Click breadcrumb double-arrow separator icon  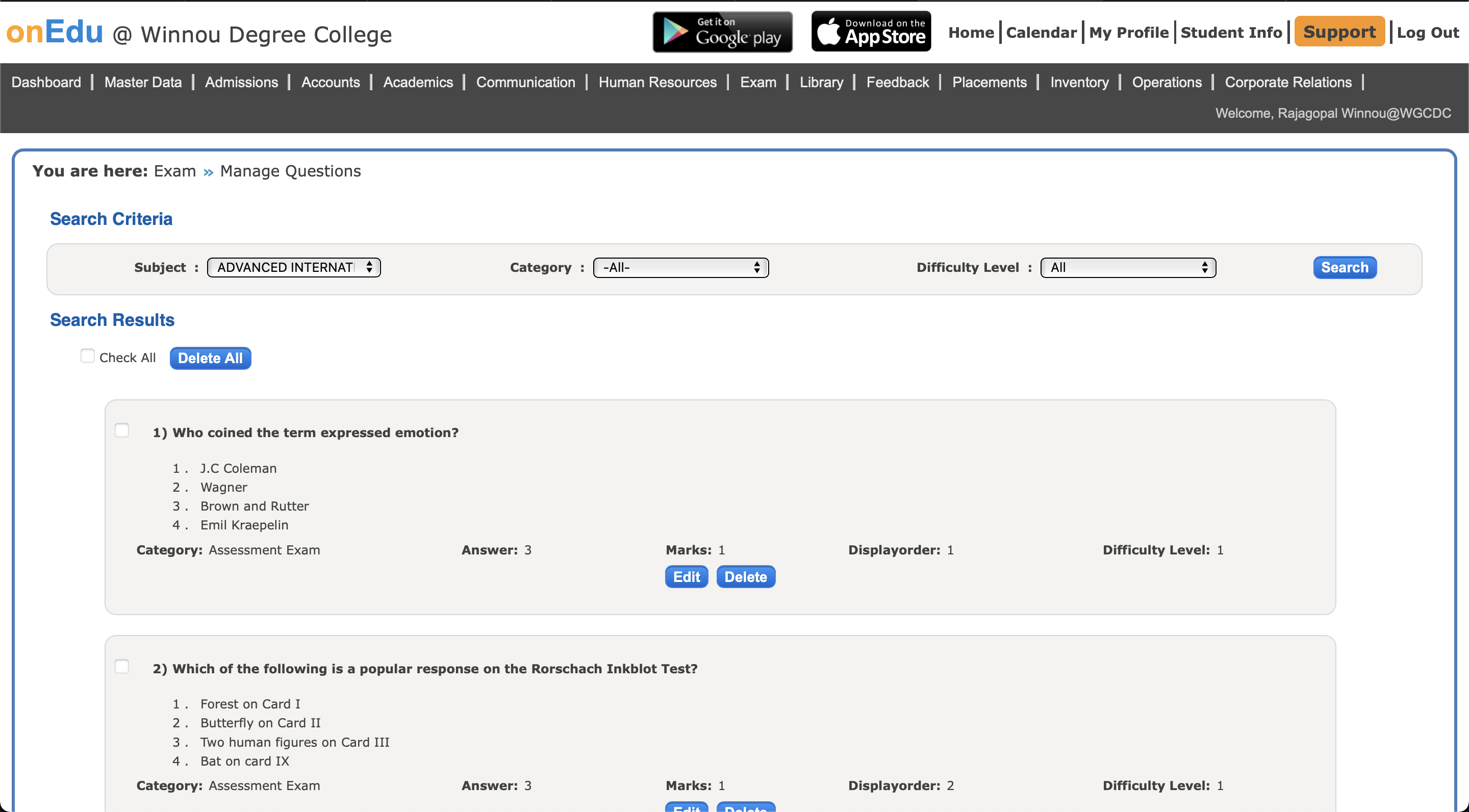click(x=208, y=172)
